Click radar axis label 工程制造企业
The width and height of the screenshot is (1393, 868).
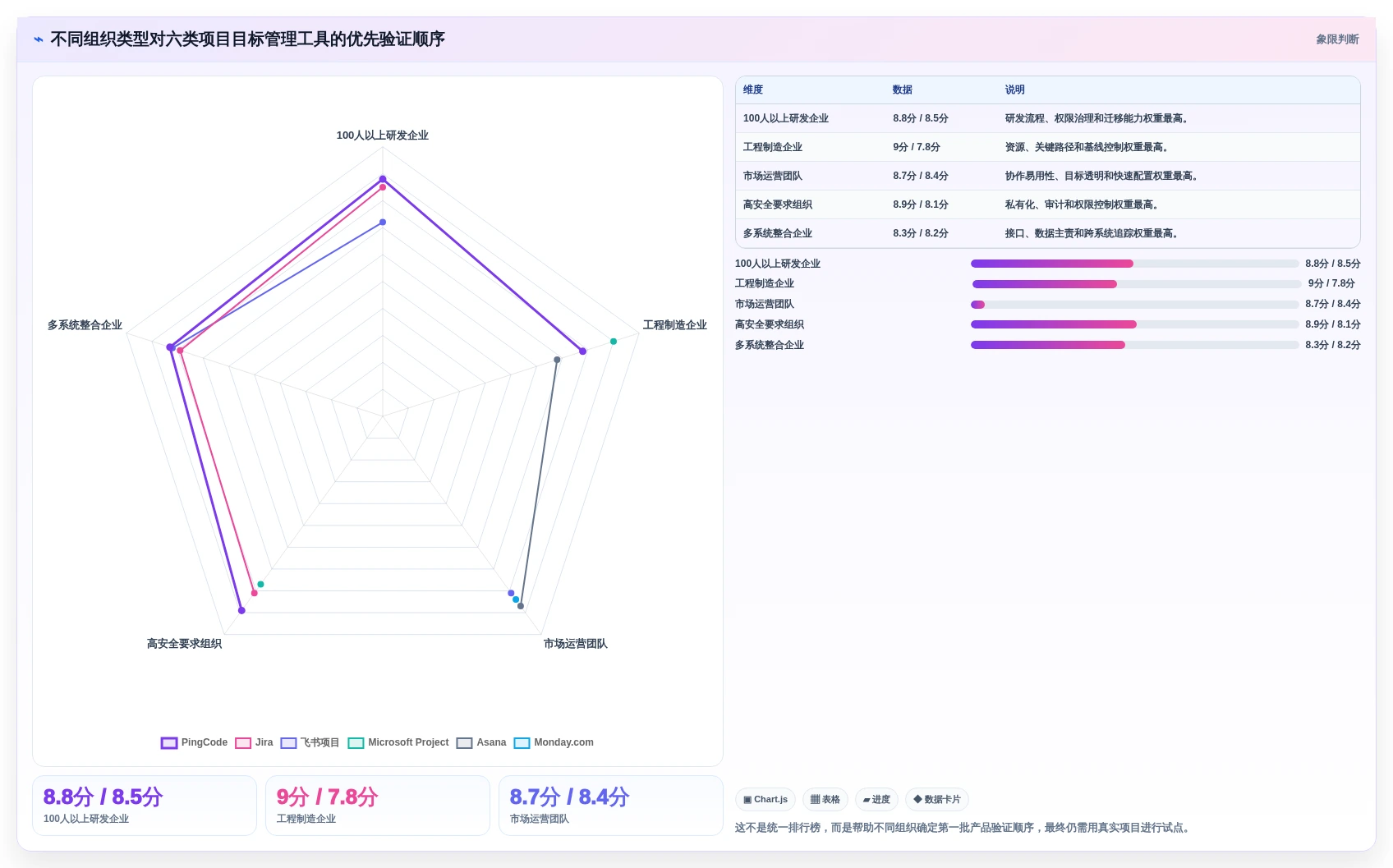coord(675,325)
